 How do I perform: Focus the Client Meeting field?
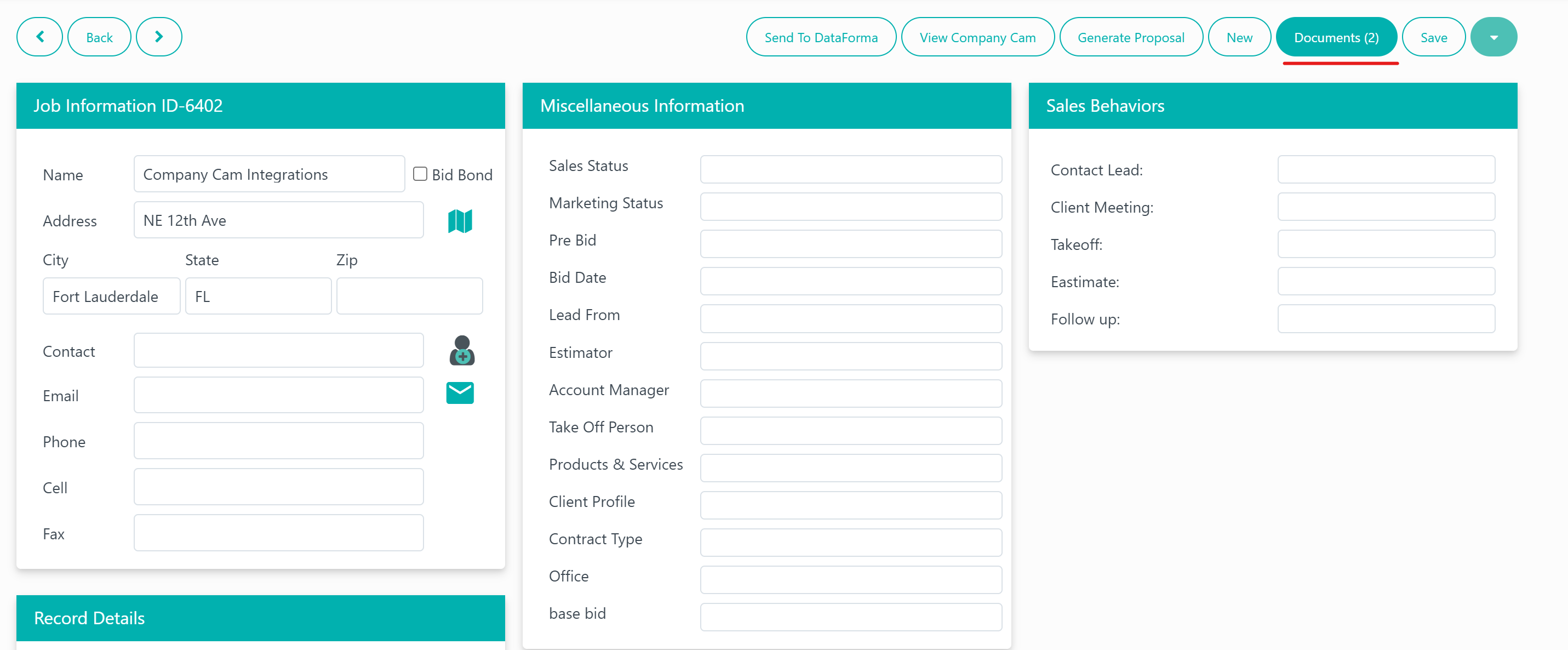1386,207
